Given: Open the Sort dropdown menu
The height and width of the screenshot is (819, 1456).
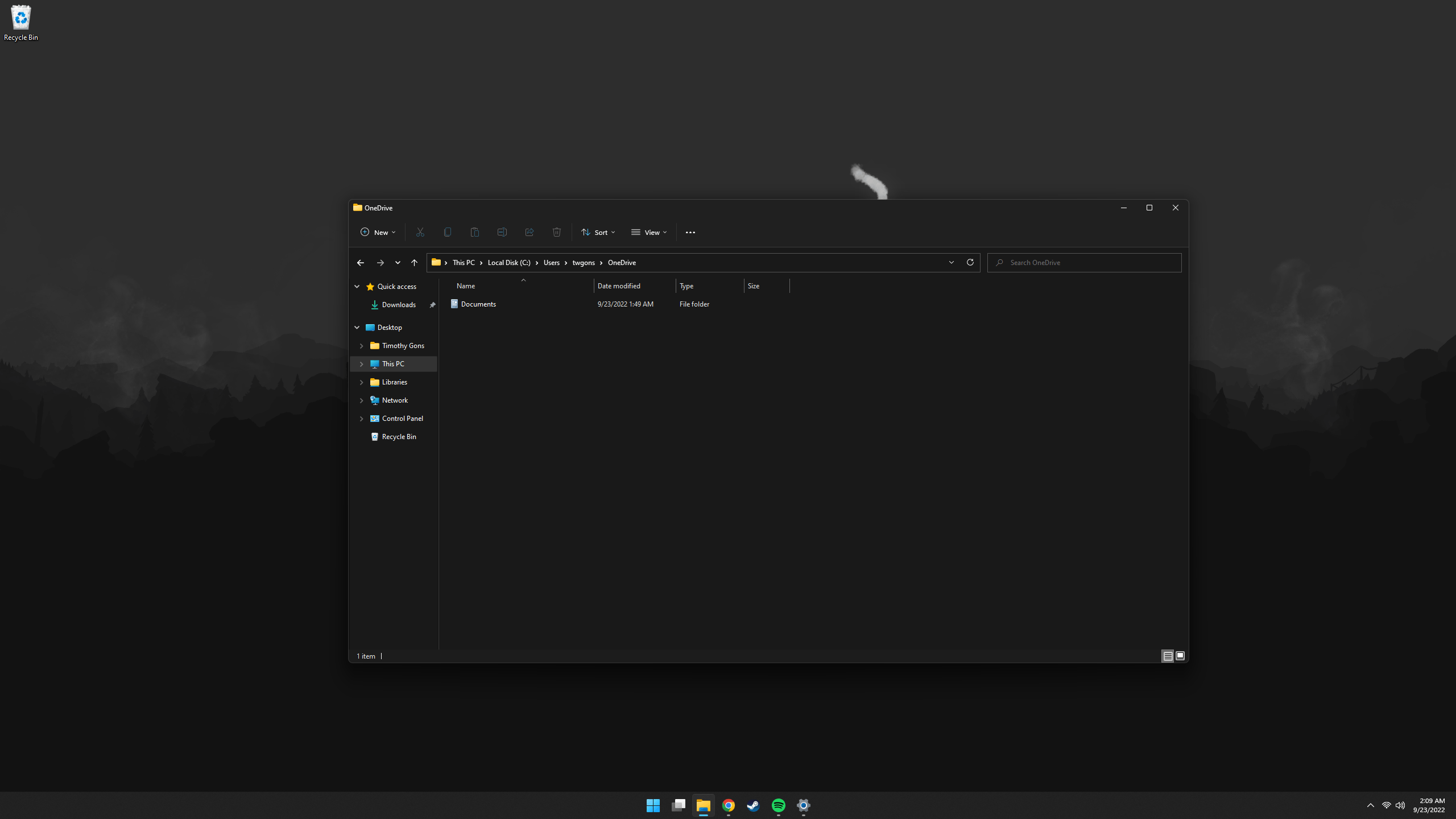Looking at the screenshot, I should [x=597, y=232].
